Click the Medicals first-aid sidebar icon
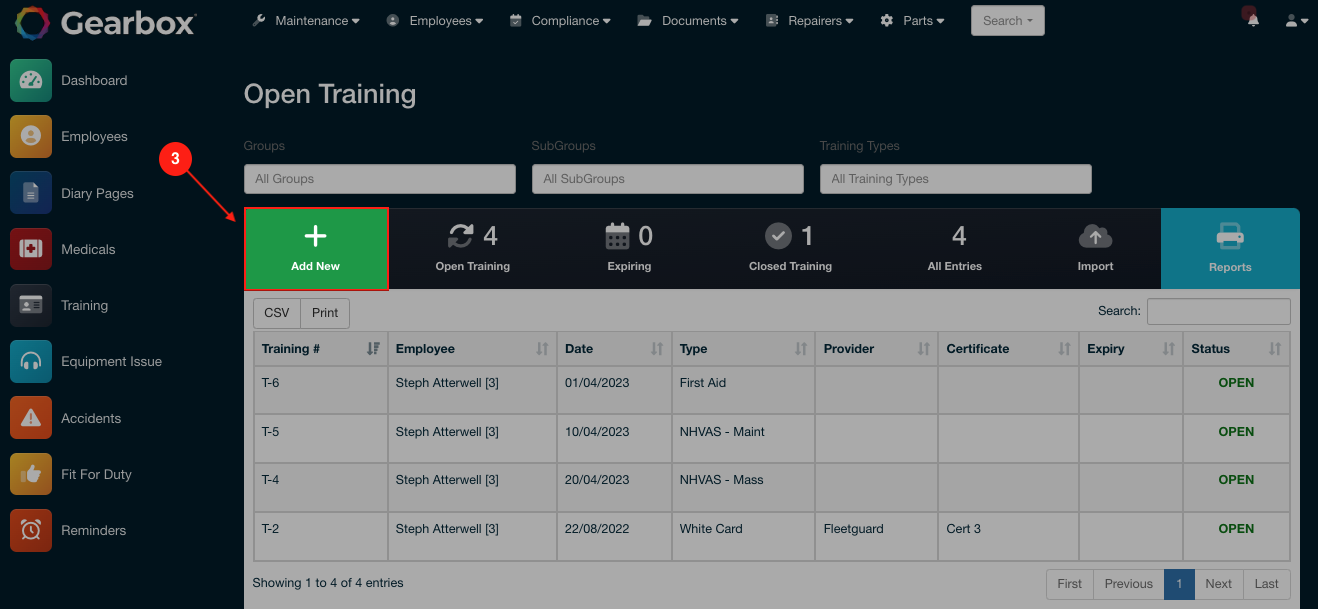1318x609 pixels. [x=31, y=249]
